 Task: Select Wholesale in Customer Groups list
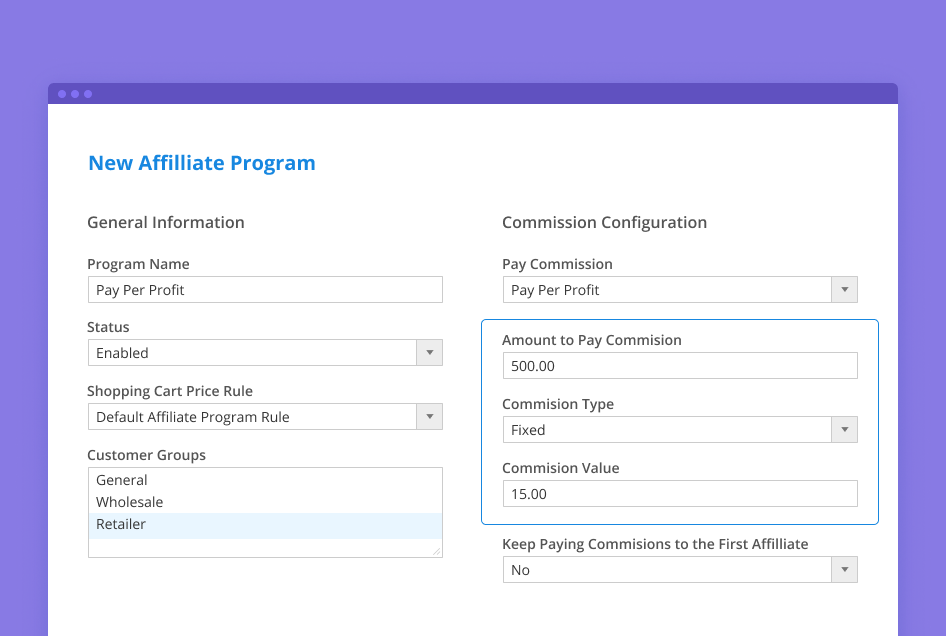tap(130, 502)
